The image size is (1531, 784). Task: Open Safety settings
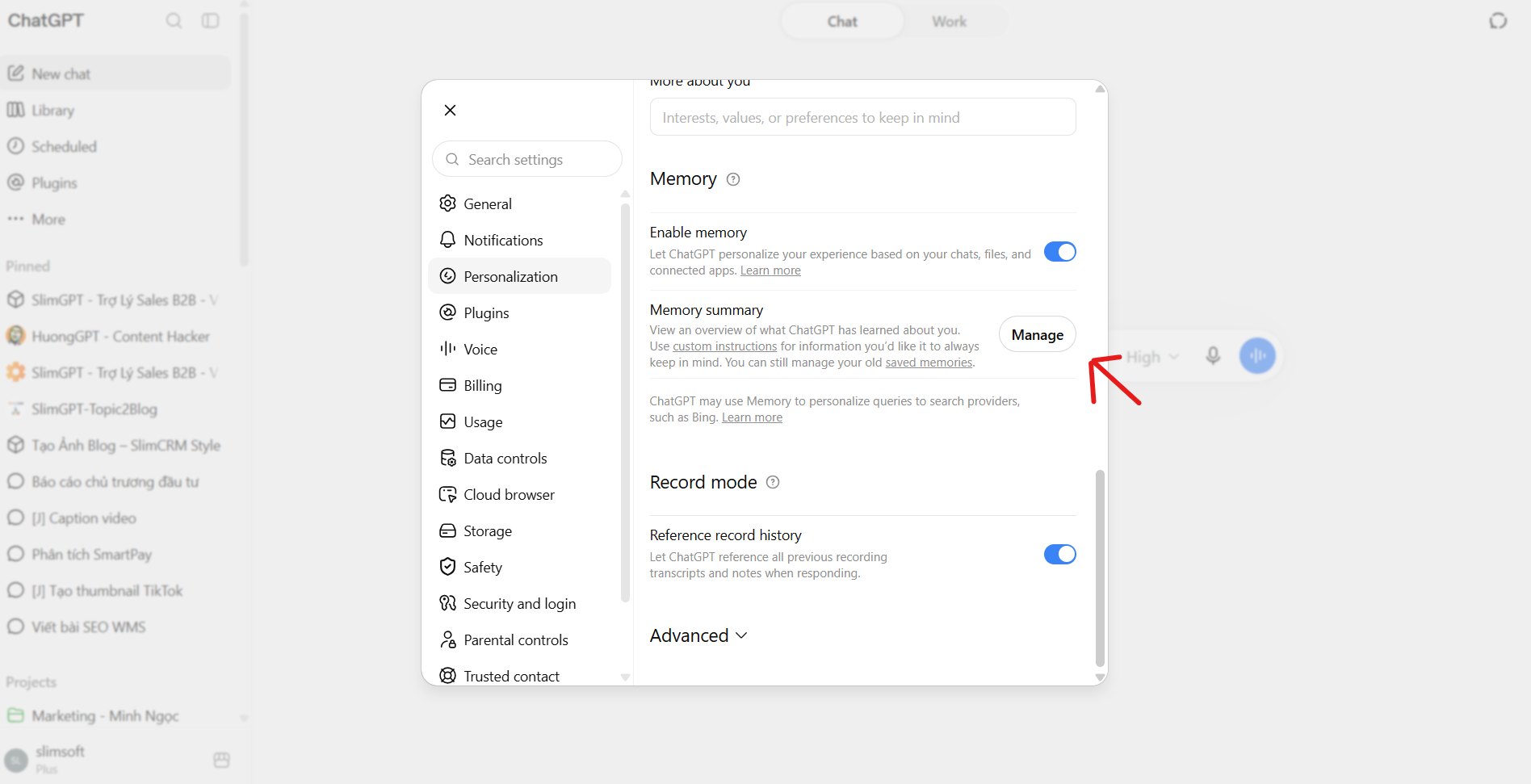519,567
